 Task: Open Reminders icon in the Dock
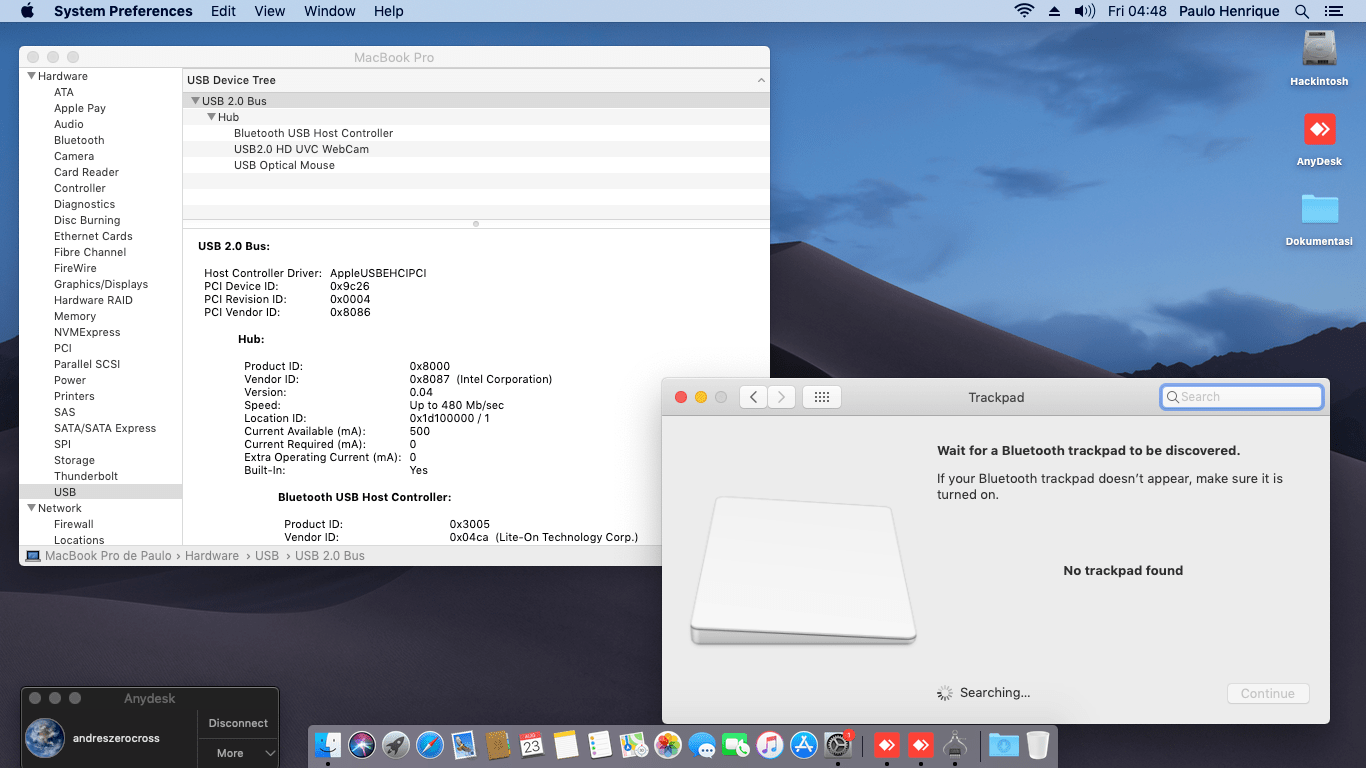[x=600, y=745]
